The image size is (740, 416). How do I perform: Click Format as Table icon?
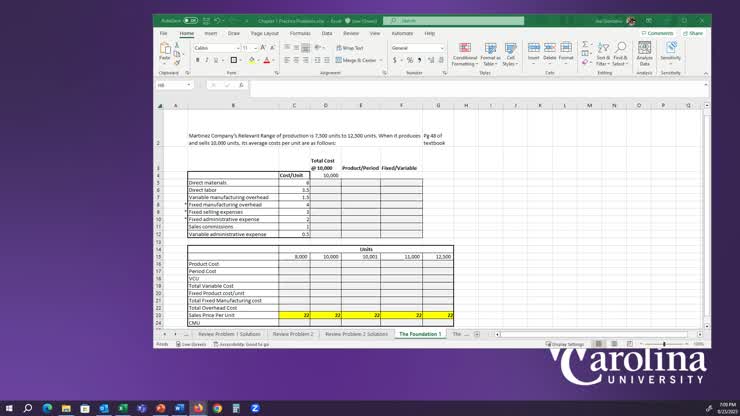click(490, 53)
